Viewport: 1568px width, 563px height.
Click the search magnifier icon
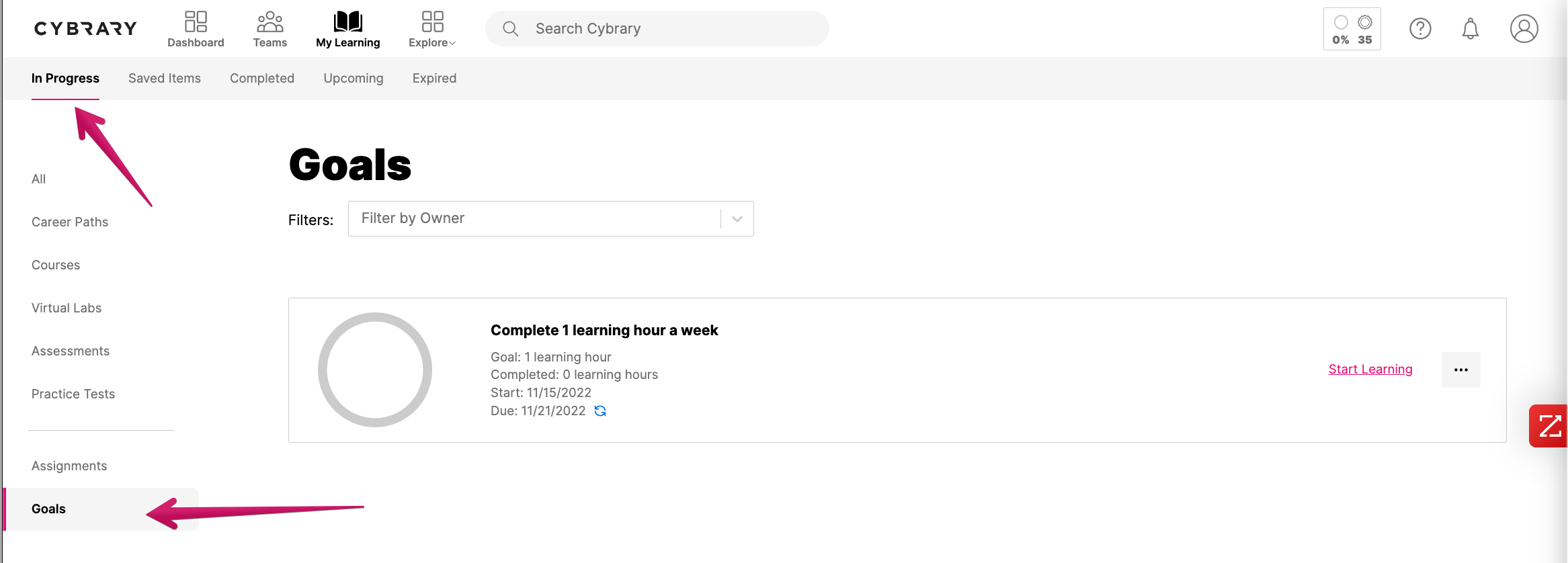point(511,29)
